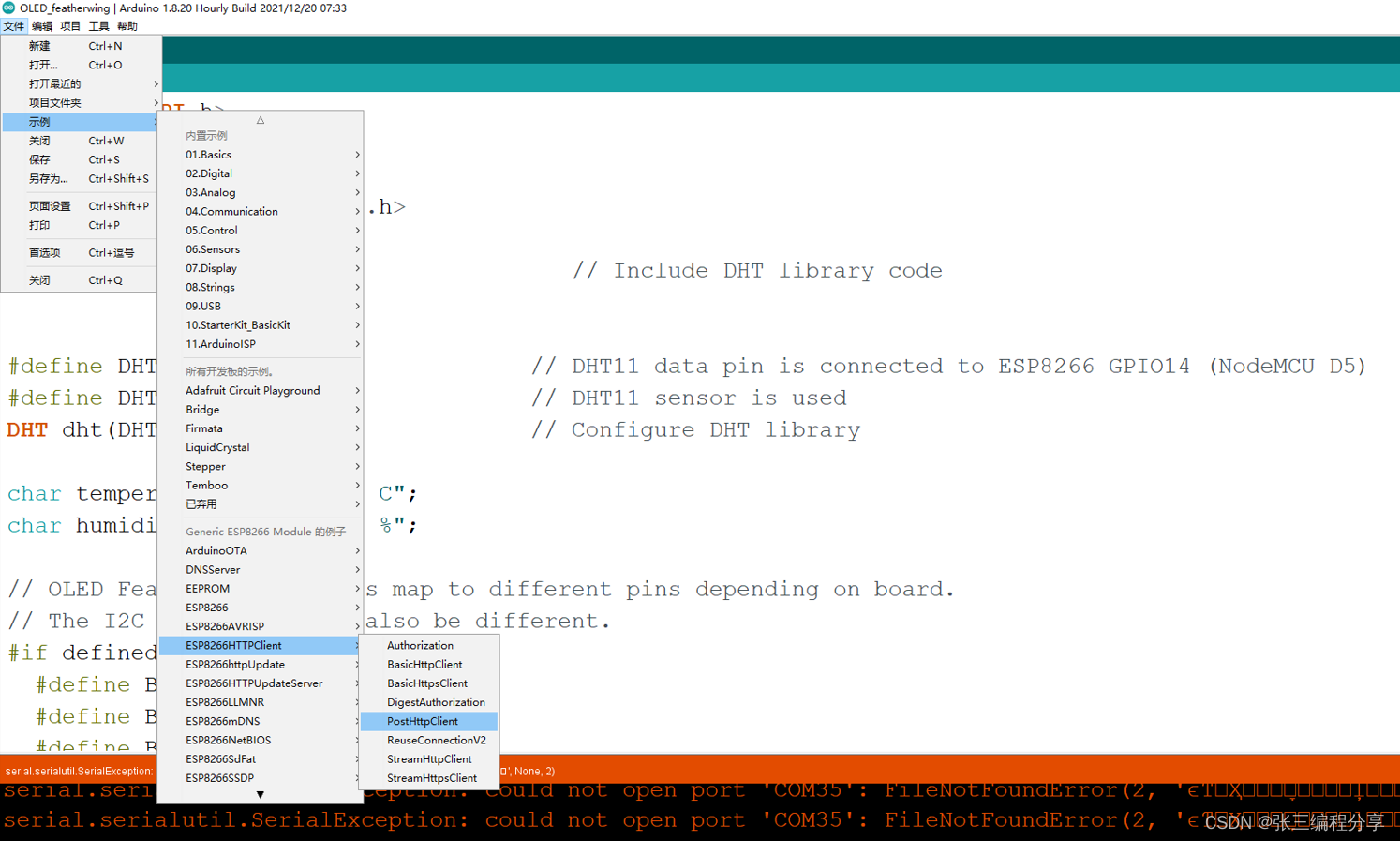The width and height of the screenshot is (1400, 841).
Task: Expand 02.Digital examples
Action: pyautogui.click(x=261, y=173)
